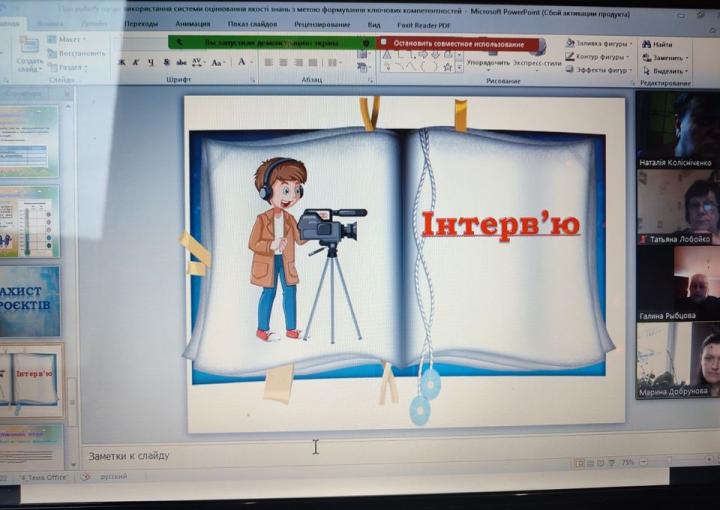Click the Создать слайд icon
This screenshot has height=510, width=720.
click(x=29, y=53)
